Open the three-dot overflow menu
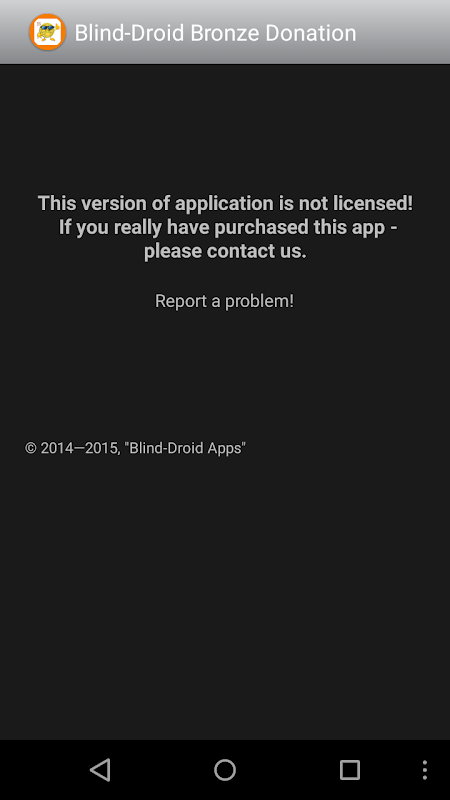Screen dimensions: 450x800 click(424, 769)
